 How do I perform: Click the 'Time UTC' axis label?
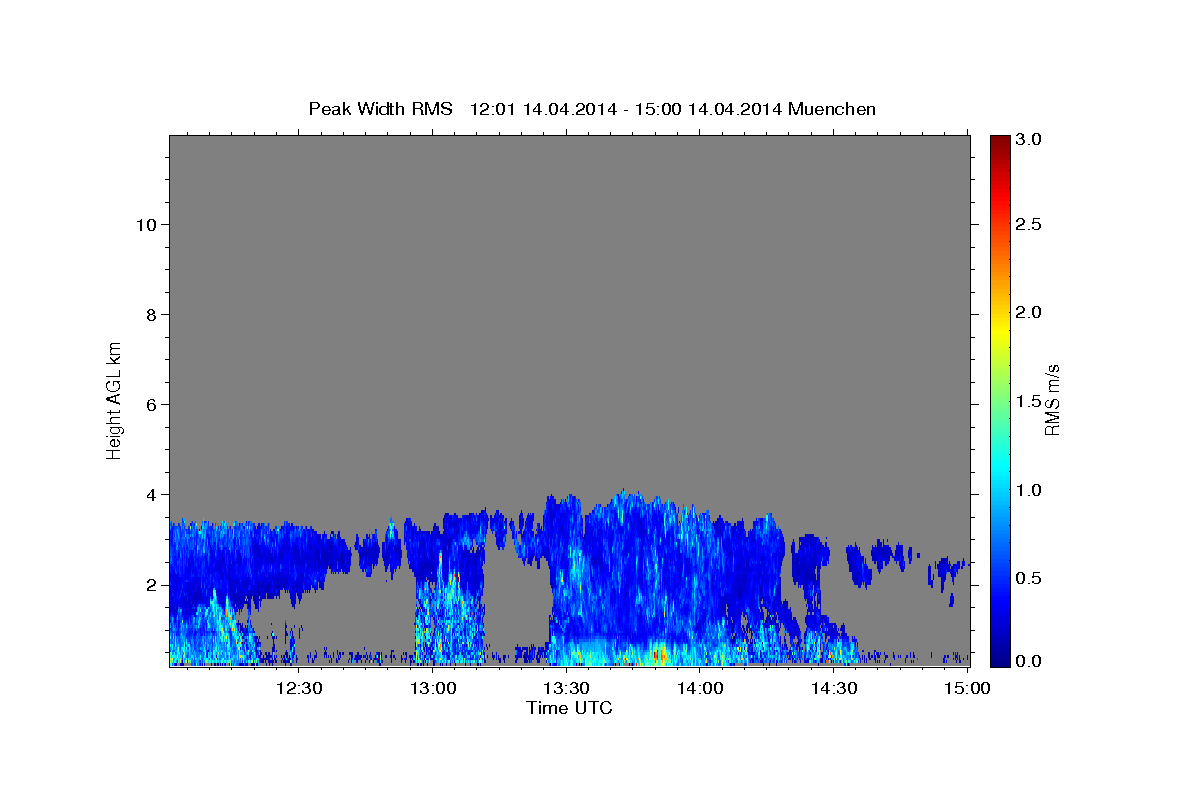pyautogui.click(x=569, y=708)
